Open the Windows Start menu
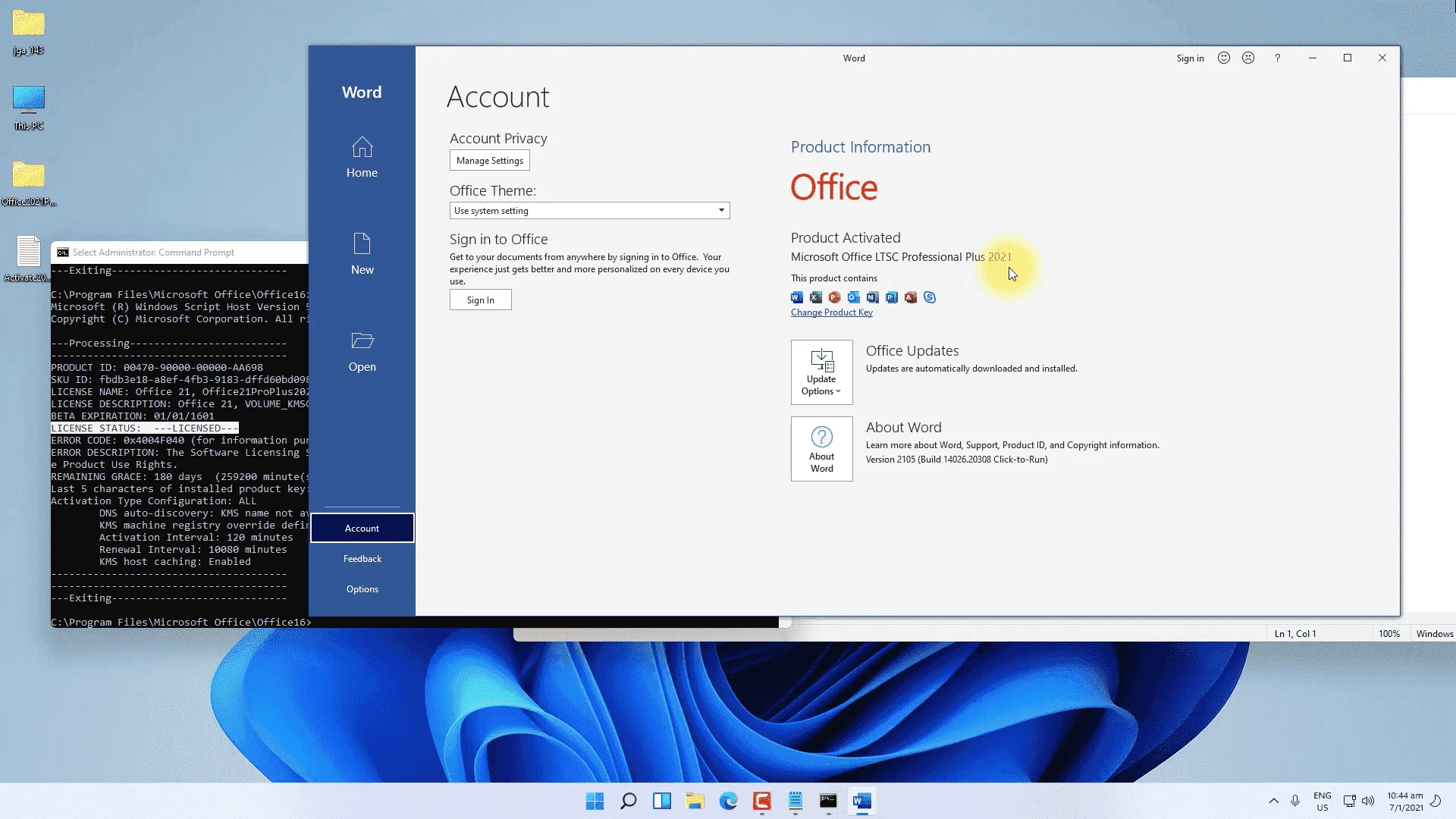The width and height of the screenshot is (1456, 819). (595, 801)
